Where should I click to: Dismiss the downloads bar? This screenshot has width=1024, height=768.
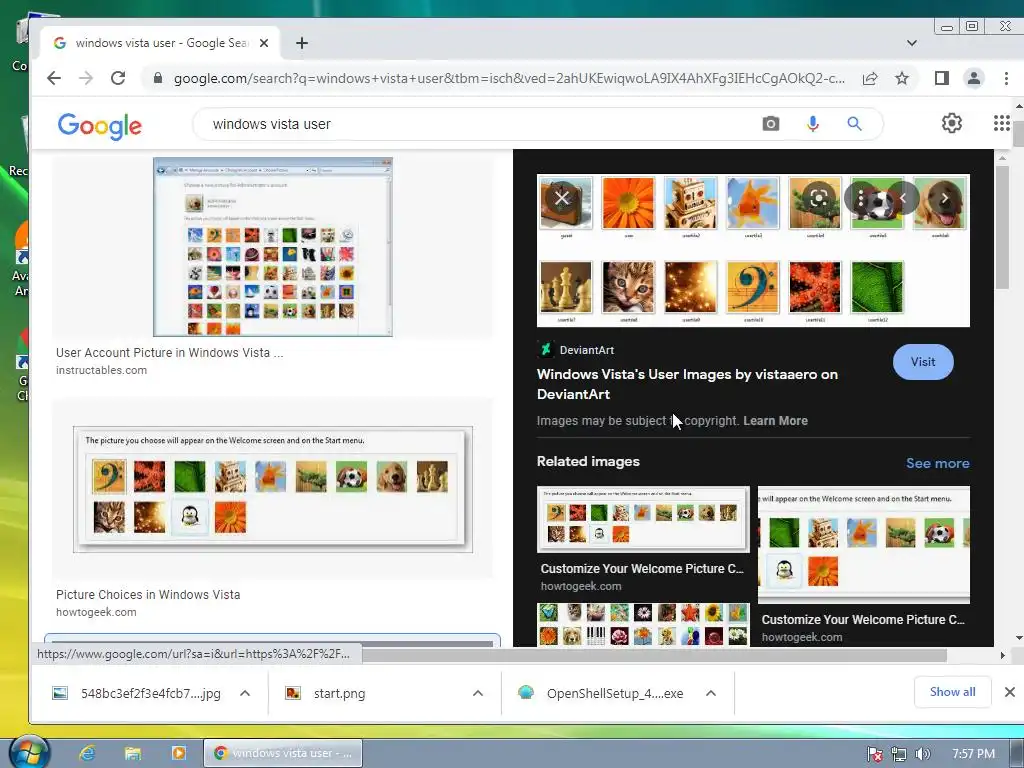[1009, 692]
